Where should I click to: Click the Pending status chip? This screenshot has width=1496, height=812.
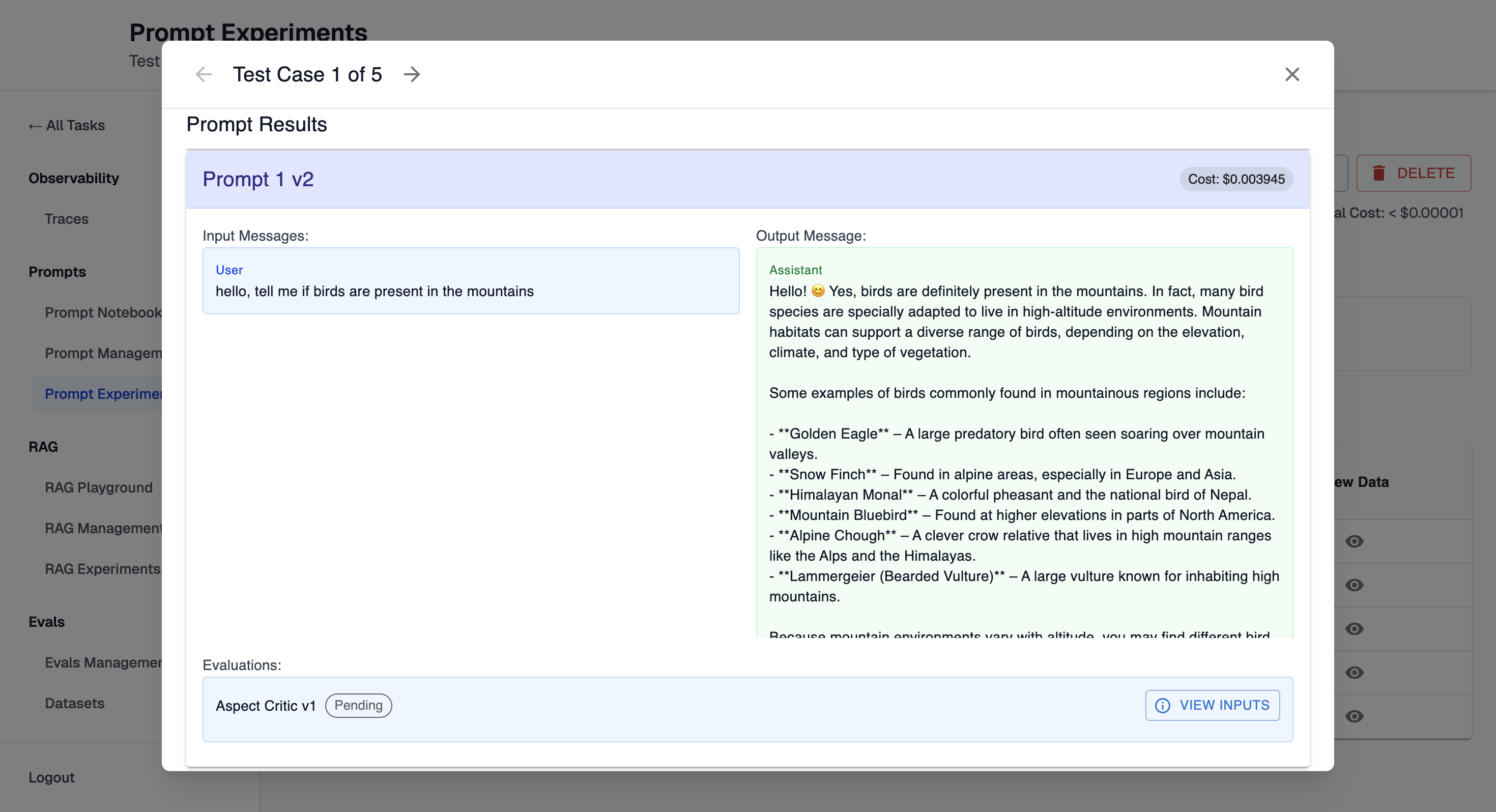pos(358,705)
